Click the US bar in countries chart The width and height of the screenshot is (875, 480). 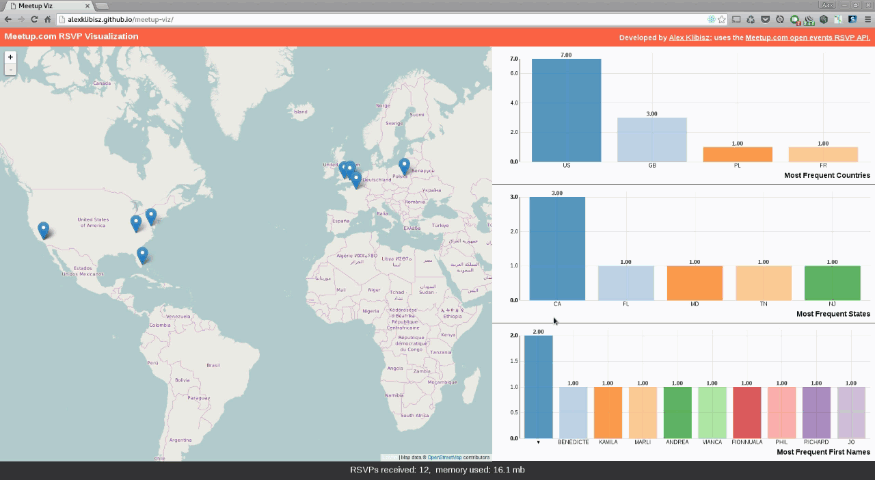tap(566, 110)
